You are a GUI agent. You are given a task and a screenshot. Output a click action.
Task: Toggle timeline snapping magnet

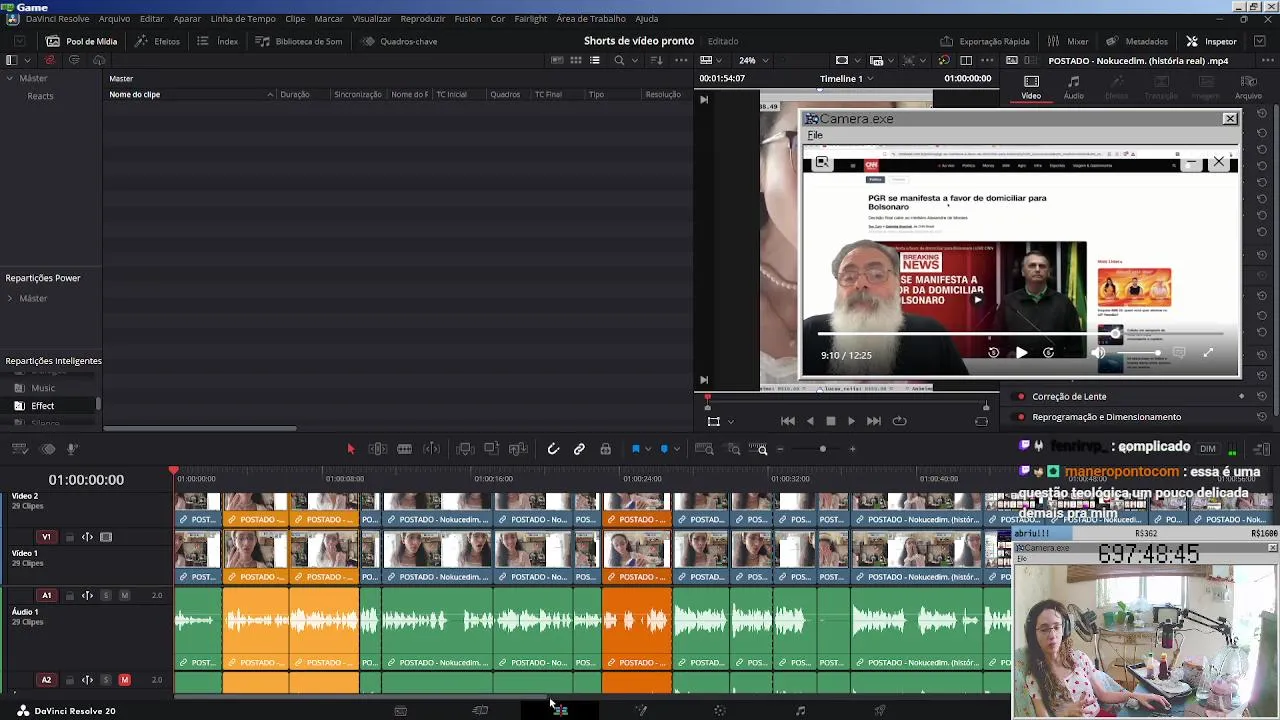pos(553,449)
